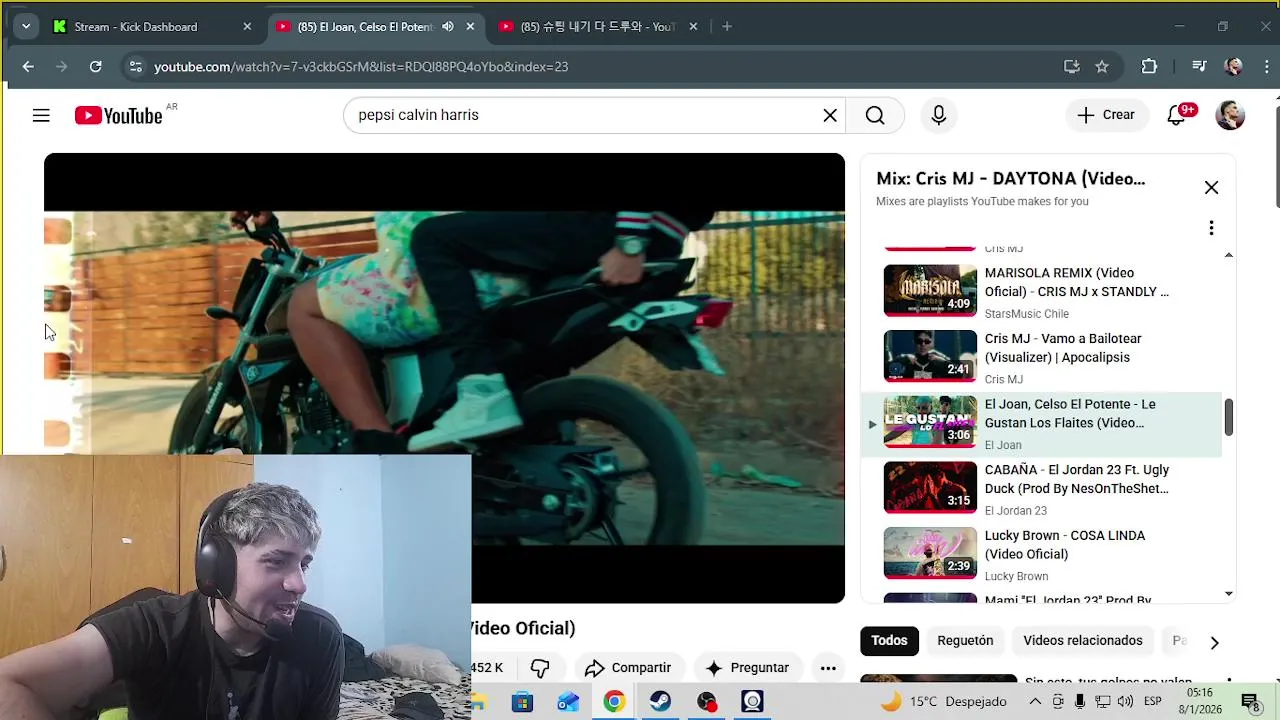Open the webcam app in the taskbar
This screenshot has width=1280, height=720.
752,702
